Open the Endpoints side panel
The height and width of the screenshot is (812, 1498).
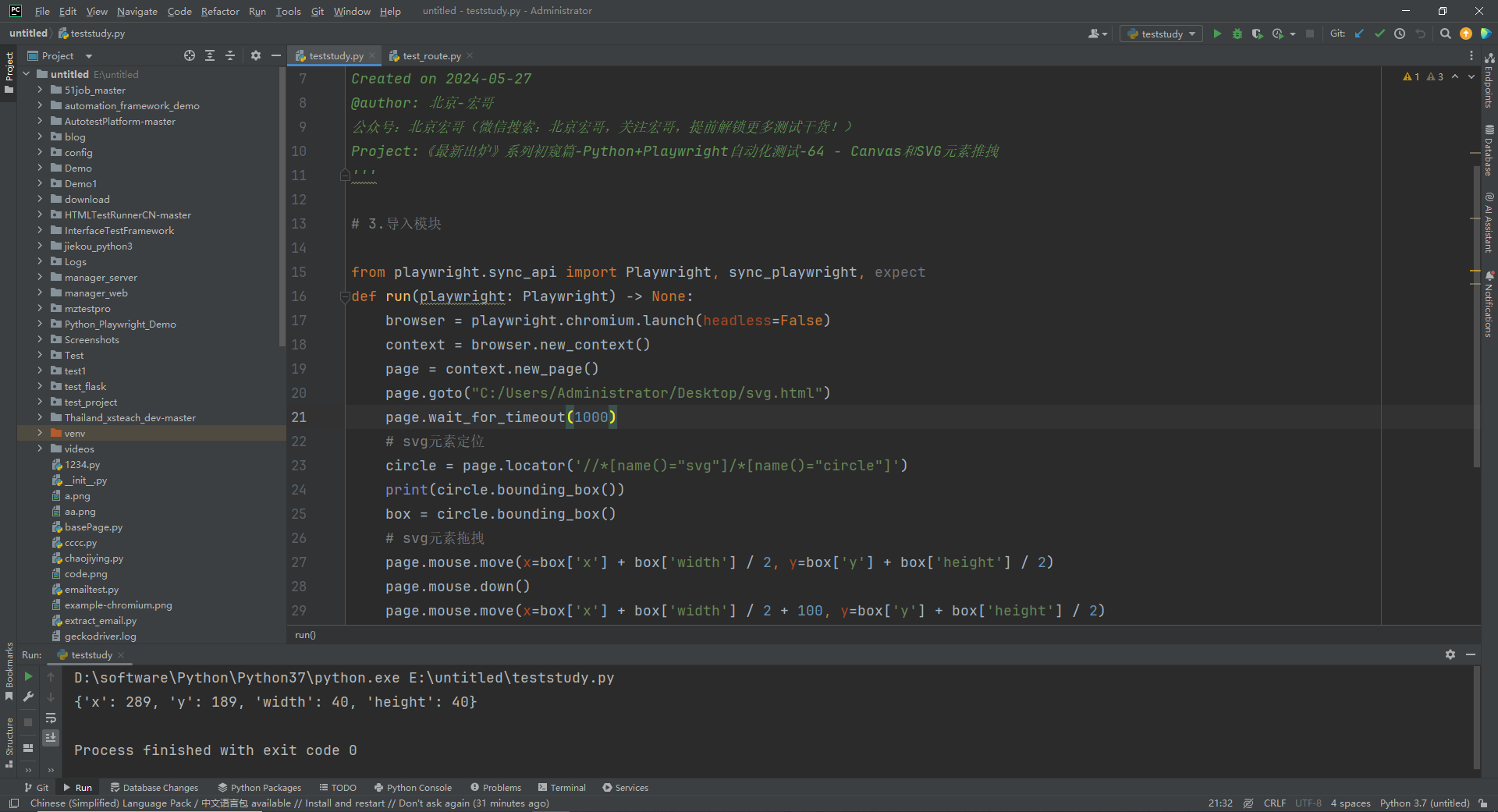tap(1489, 80)
